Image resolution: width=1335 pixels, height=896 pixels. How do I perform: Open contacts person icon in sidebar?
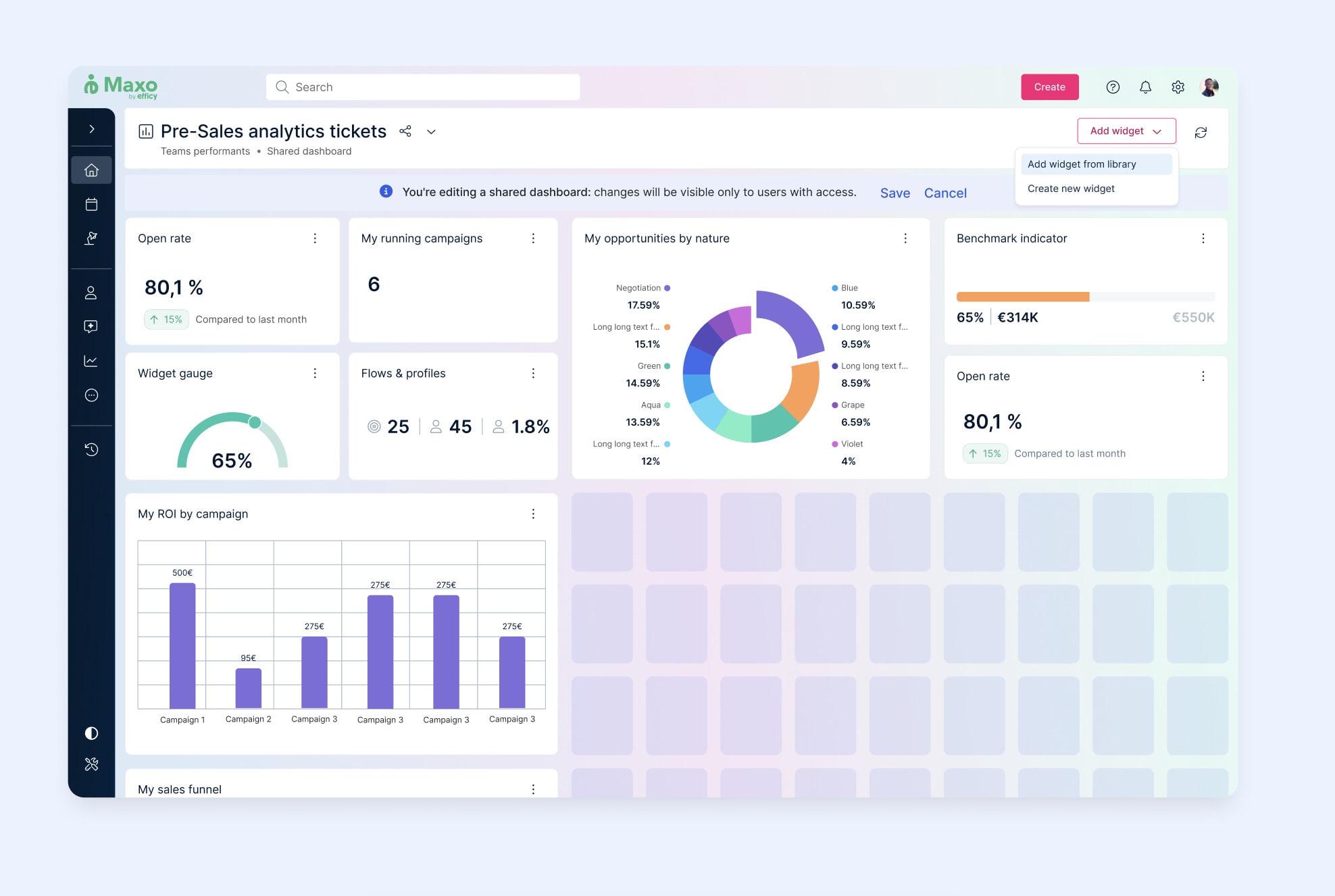91,293
